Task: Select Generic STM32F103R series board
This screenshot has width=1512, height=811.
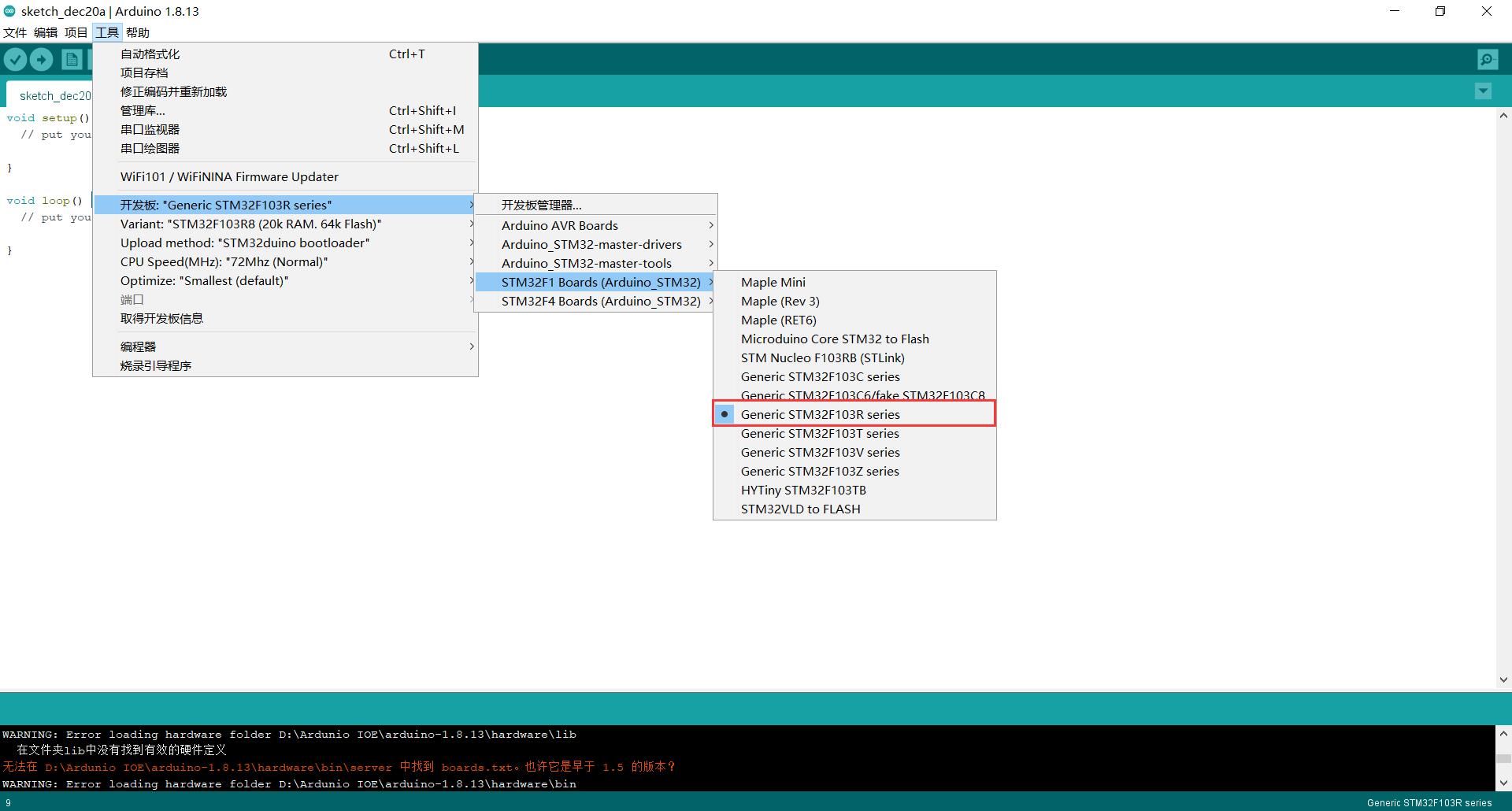Action: tap(854, 414)
